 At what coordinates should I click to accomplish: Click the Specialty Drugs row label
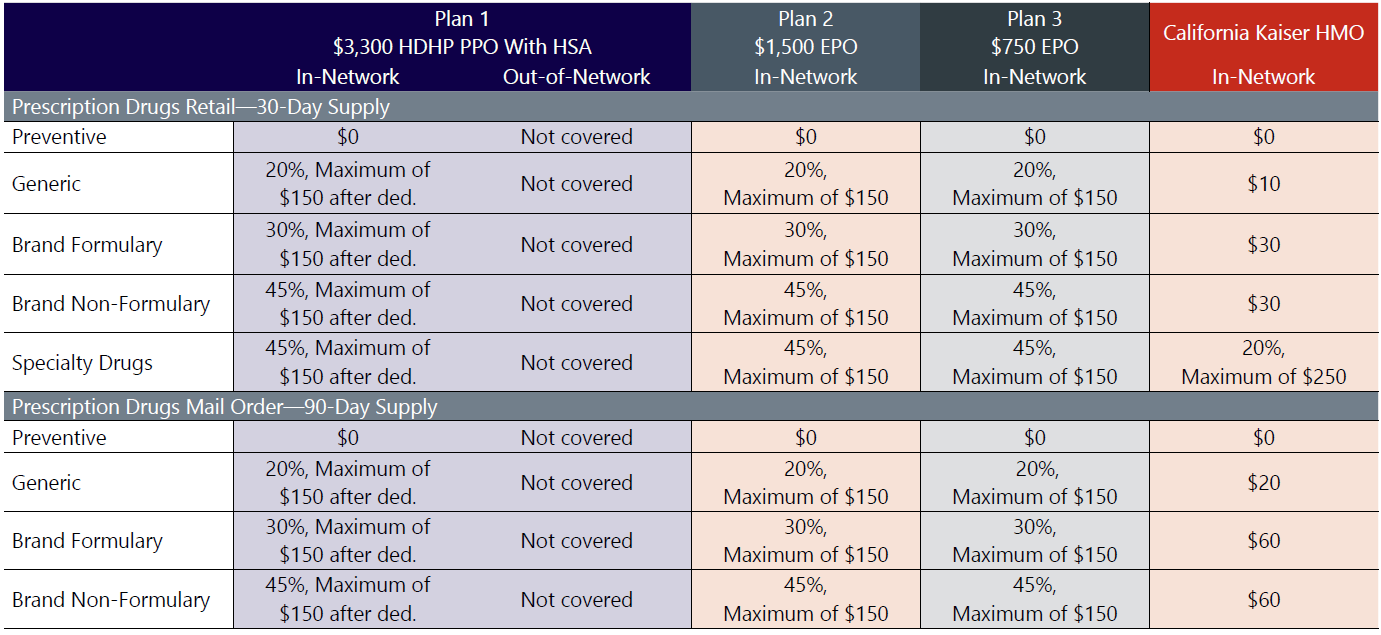click(x=82, y=363)
